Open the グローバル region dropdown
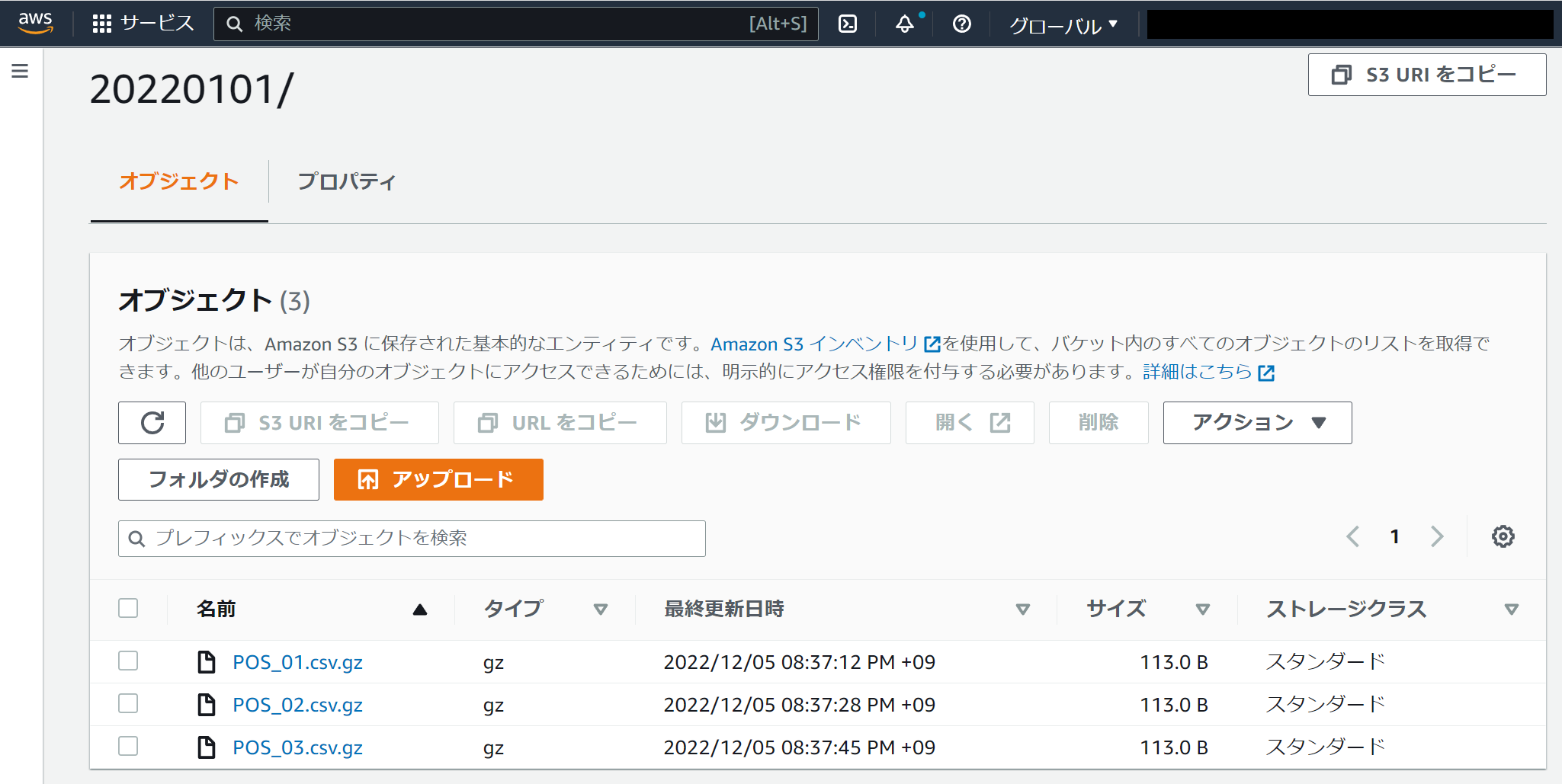This screenshot has height=784, width=1562. (1063, 25)
